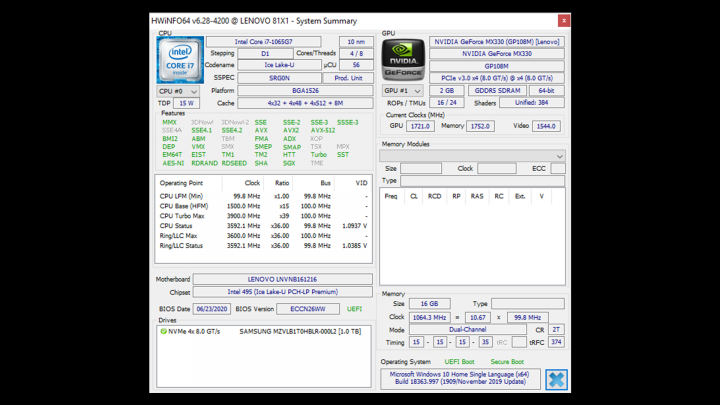Open the CPU #0 selector dropdown
Viewport: 720px width, 405px height.
(x=178, y=91)
